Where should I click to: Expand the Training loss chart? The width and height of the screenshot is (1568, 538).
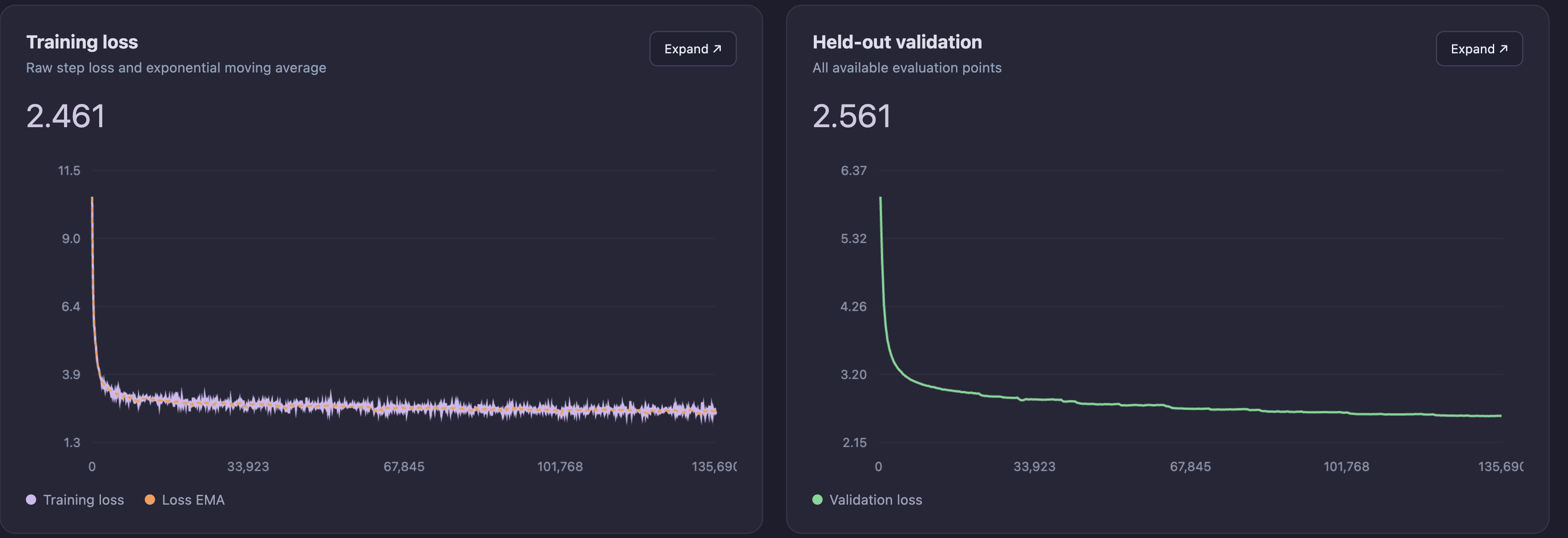pyautogui.click(x=693, y=49)
